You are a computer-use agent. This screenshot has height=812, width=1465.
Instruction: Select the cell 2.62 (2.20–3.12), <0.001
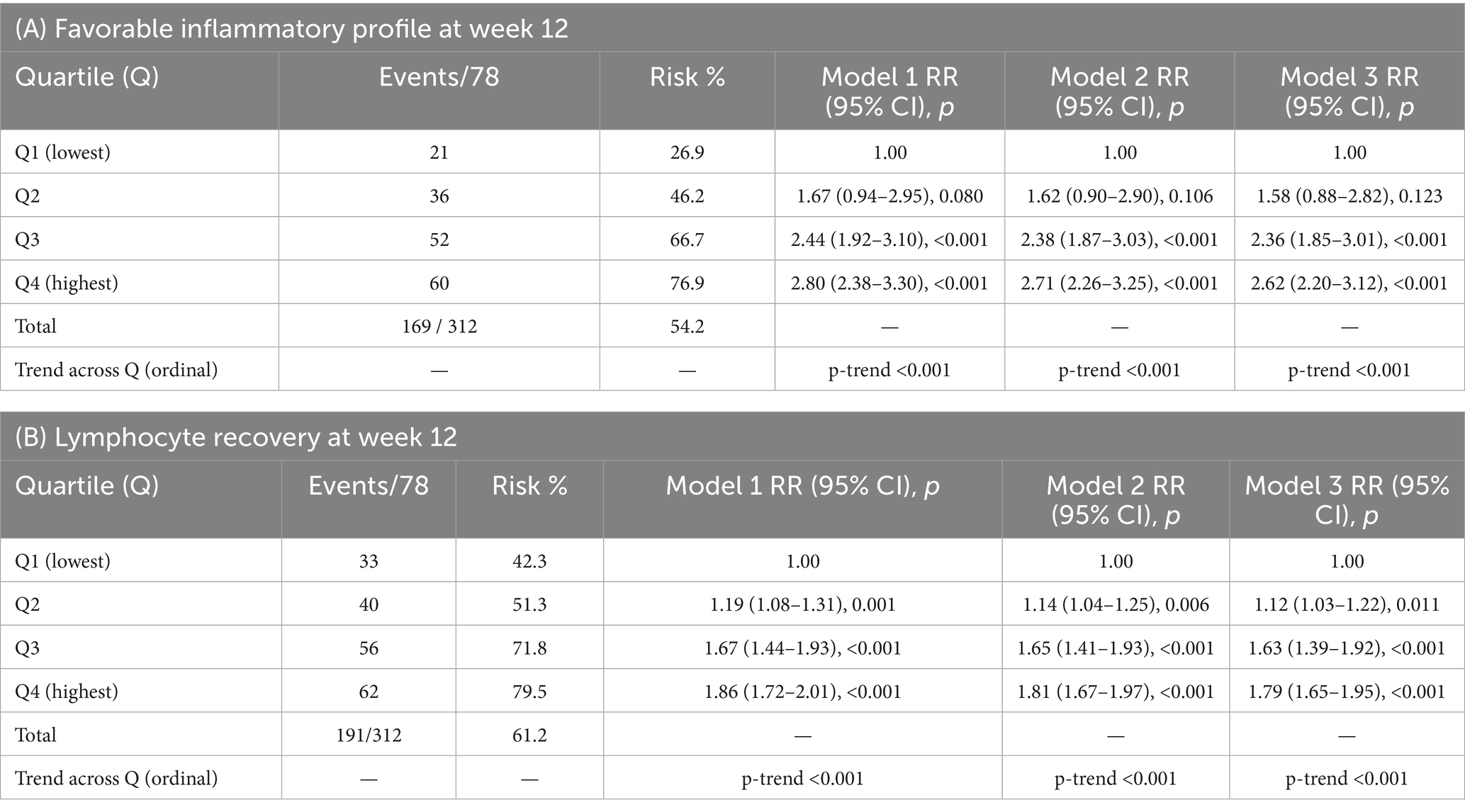point(1349,283)
